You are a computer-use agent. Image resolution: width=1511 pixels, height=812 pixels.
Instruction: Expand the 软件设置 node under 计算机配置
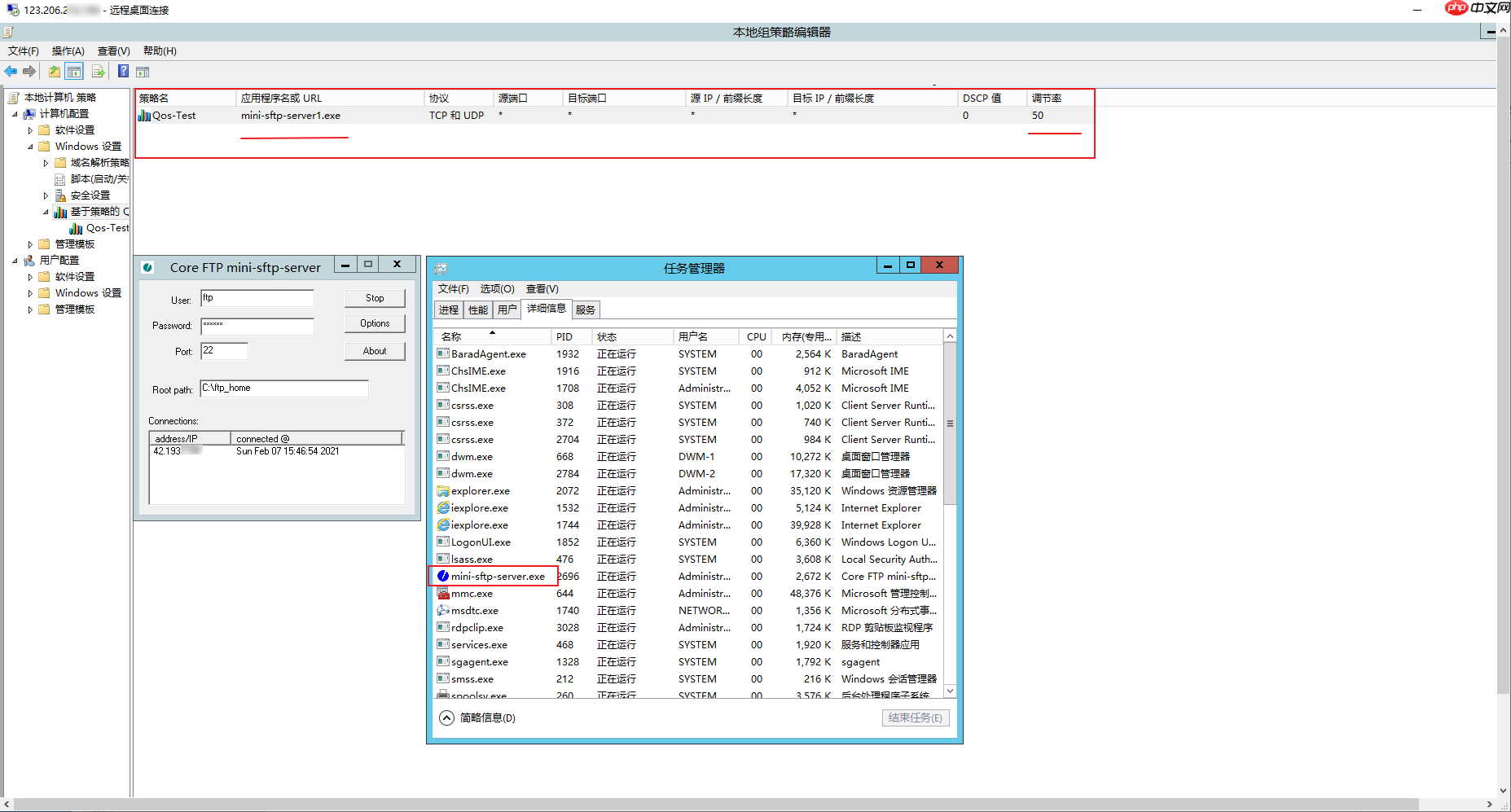point(30,129)
